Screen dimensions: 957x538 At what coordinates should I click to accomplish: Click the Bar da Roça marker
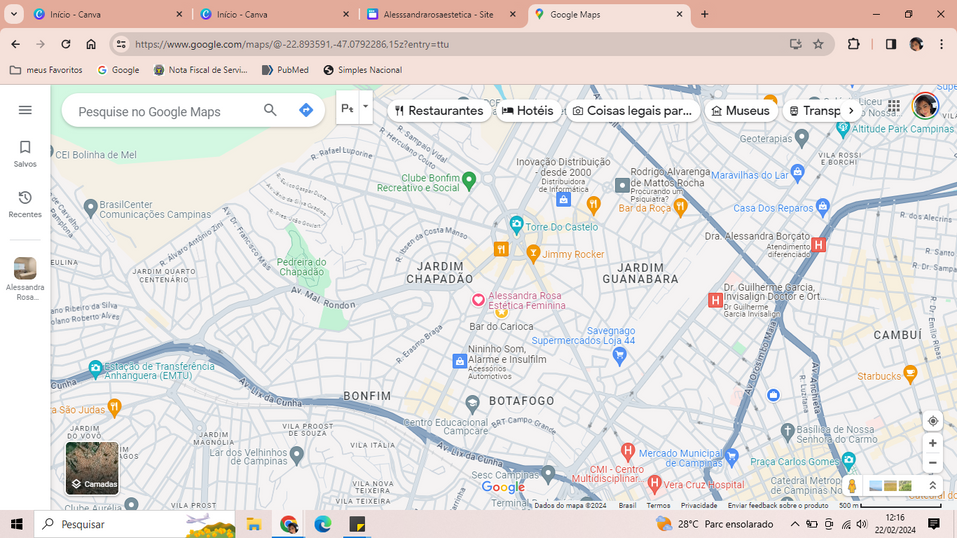click(680, 207)
